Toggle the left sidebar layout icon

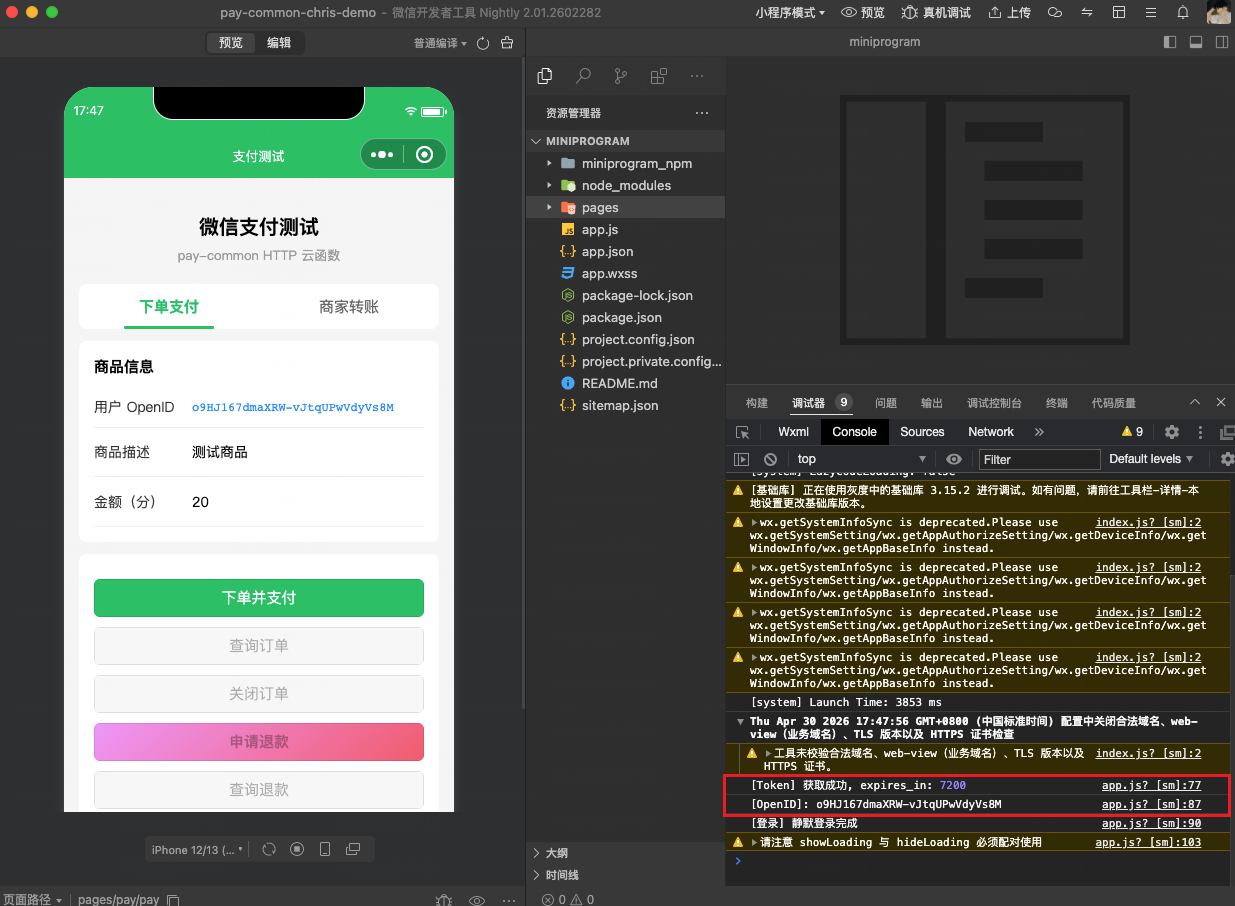(1170, 42)
